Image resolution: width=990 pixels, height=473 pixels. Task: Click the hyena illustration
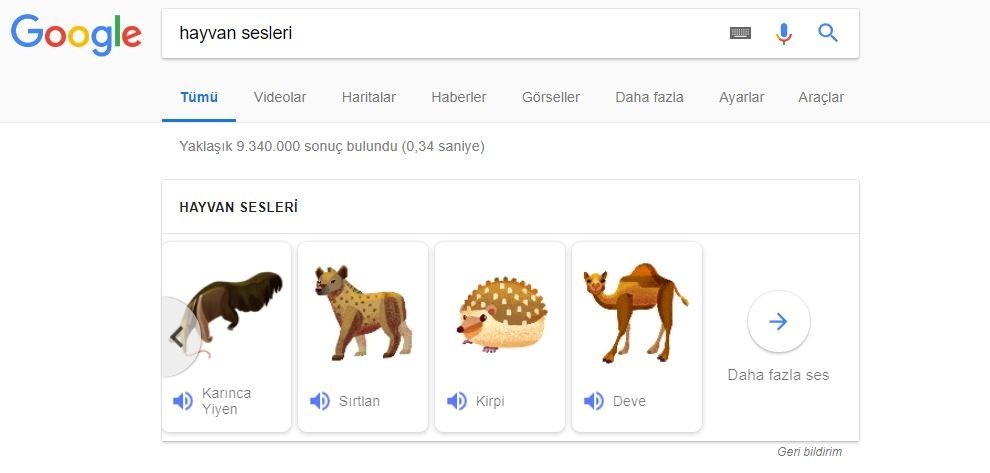(x=362, y=313)
